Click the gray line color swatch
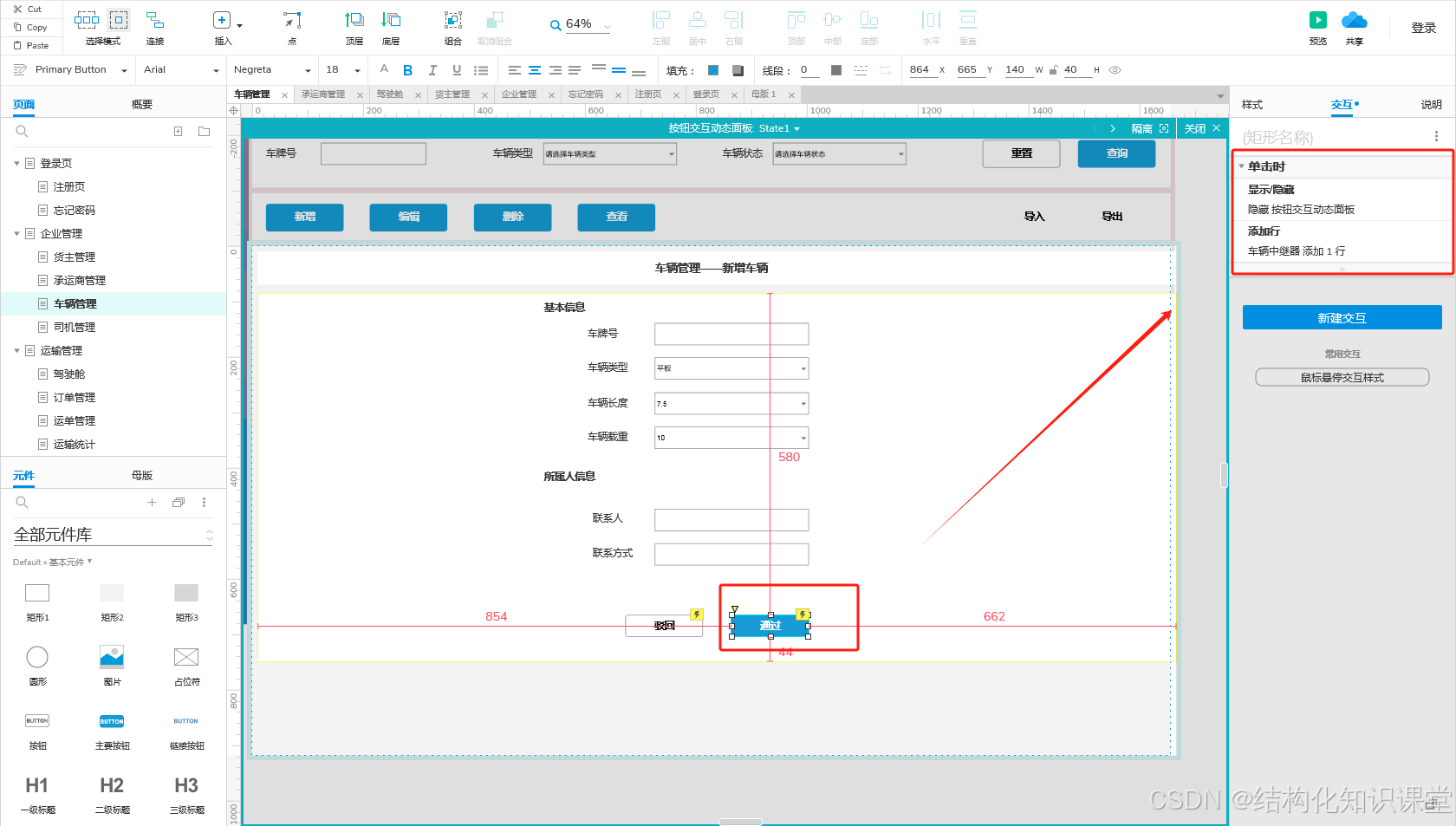Screen dimensions: 1456x826 pyautogui.click(x=836, y=70)
